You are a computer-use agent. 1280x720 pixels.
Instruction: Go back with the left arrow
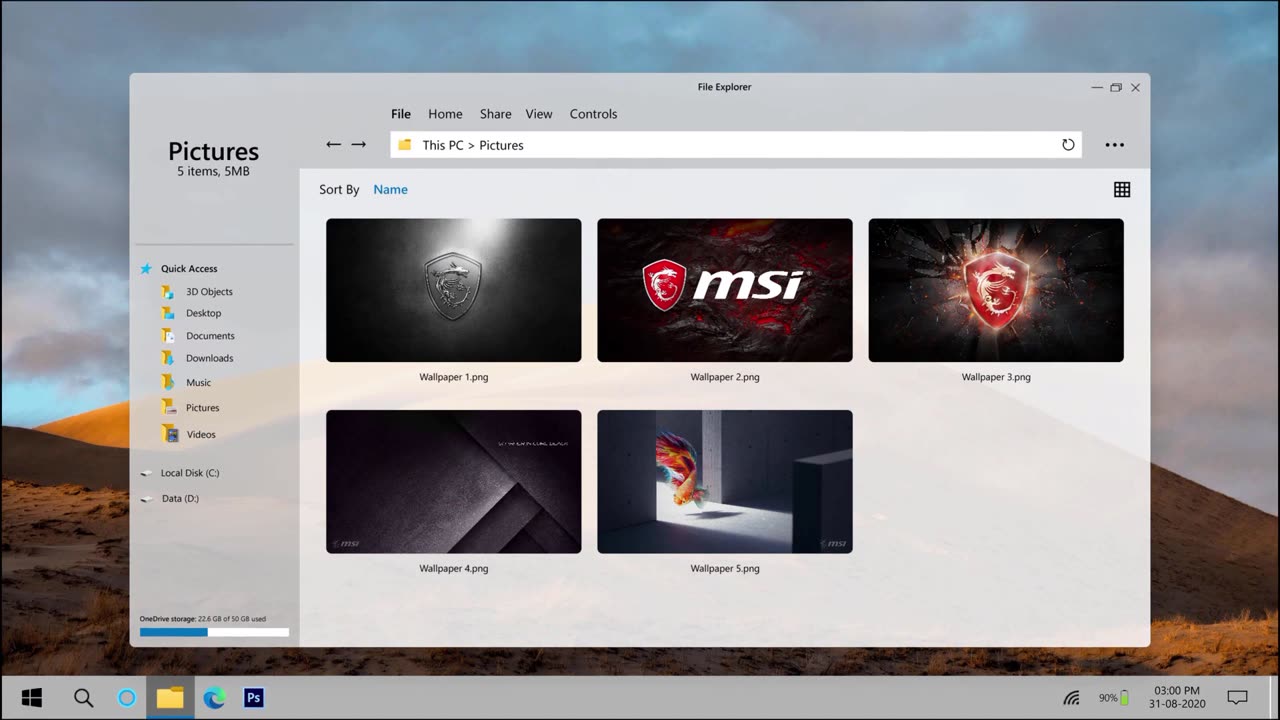tap(334, 145)
